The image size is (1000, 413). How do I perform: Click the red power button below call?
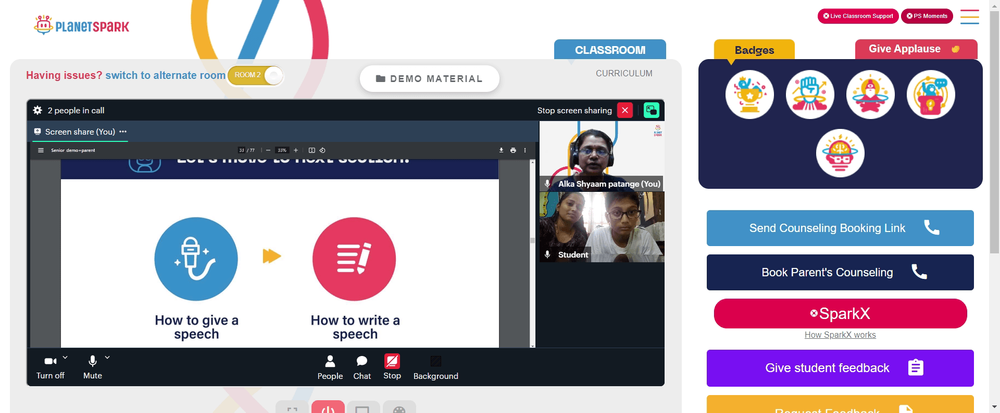coord(328,408)
